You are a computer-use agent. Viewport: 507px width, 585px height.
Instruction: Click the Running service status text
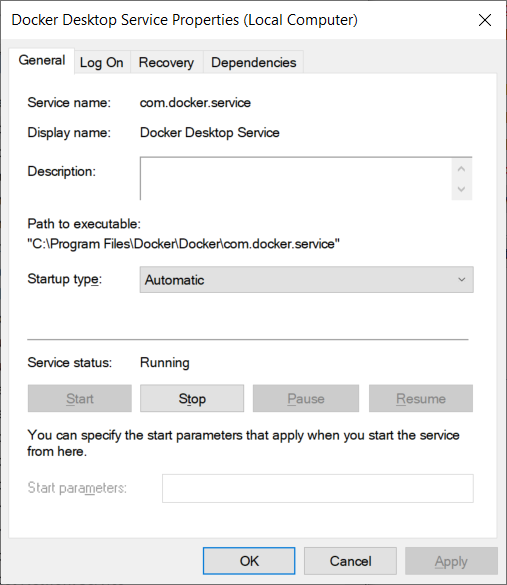pos(165,363)
